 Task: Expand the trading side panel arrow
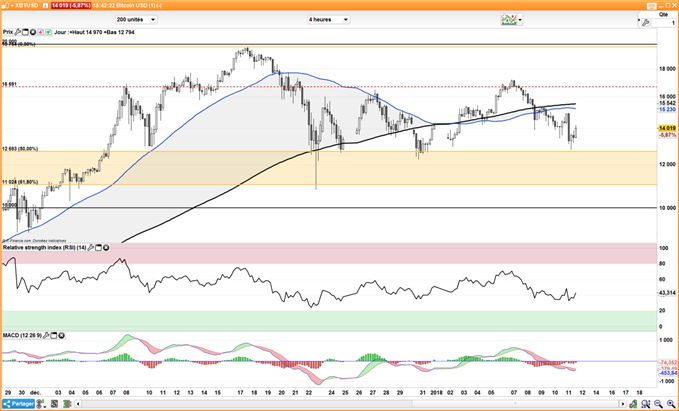tap(639, 20)
